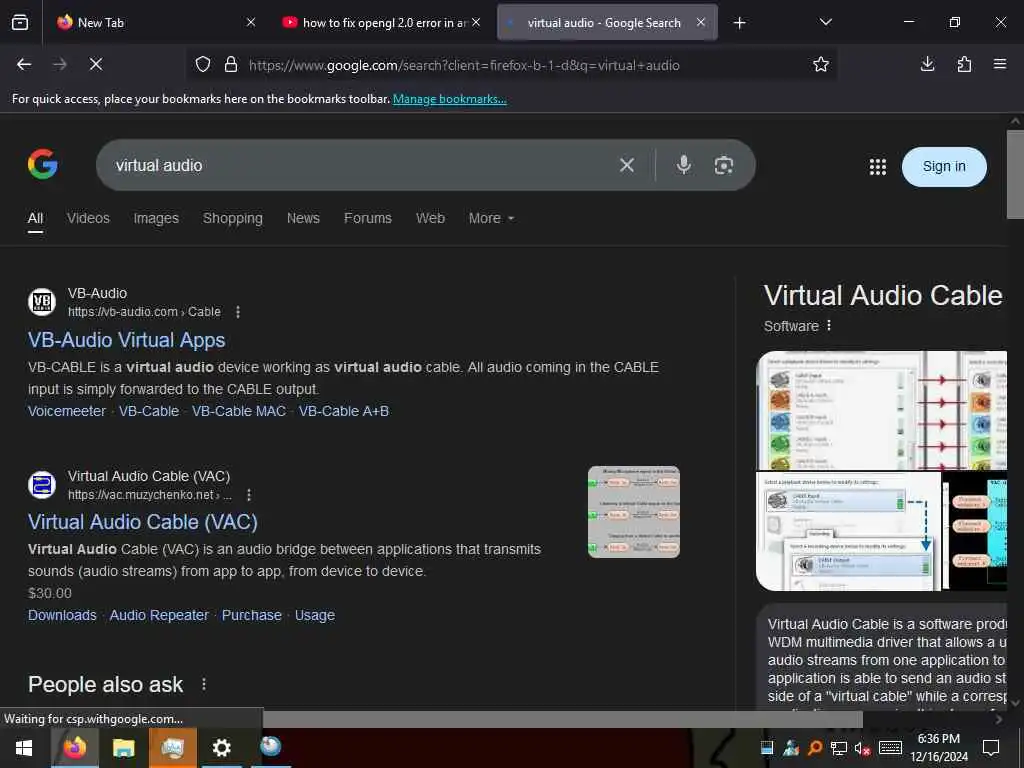Click the VB-Audio site favicon
This screenshot has width=1024, height=768.
click(x=42, y=302)
